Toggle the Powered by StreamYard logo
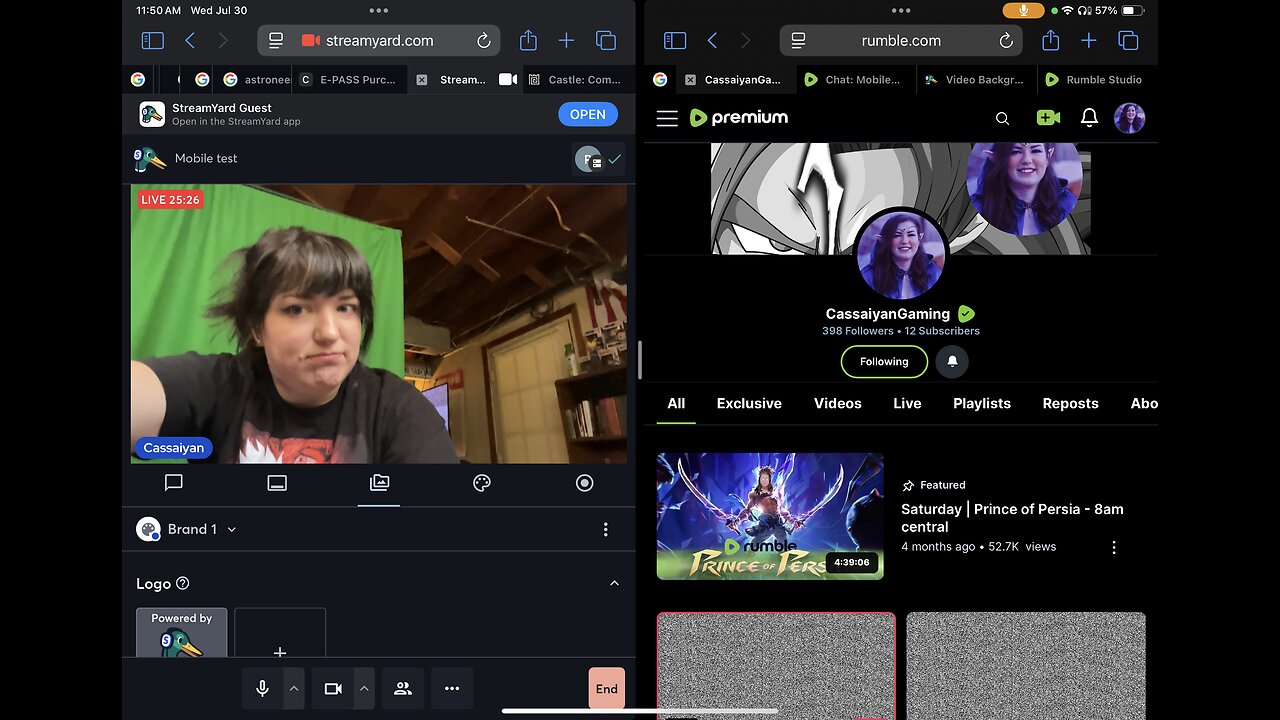The image size is (1280, 720). pos(182,633)
